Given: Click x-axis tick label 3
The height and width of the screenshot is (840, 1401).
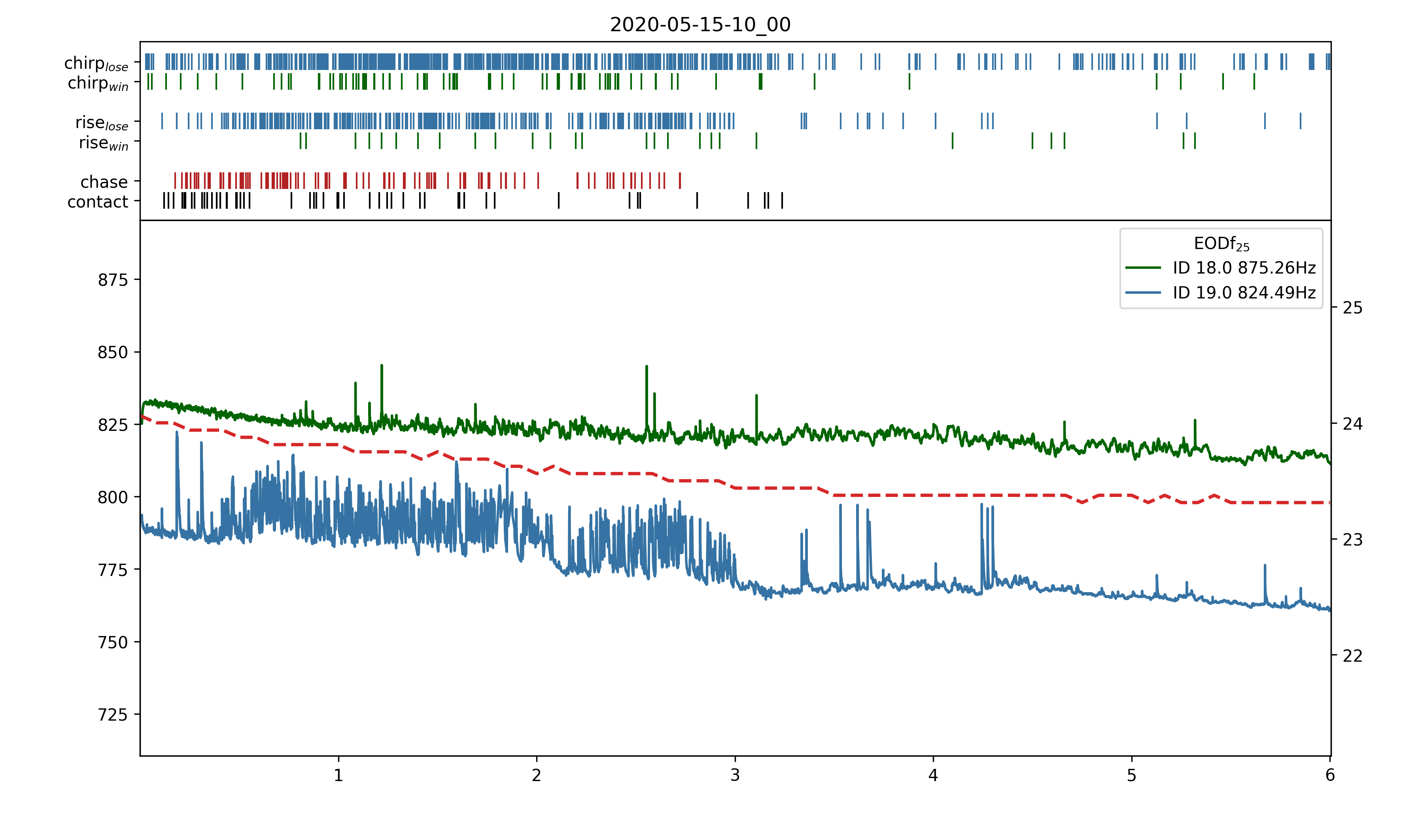Looking at the screenshot, I should 735,775.
